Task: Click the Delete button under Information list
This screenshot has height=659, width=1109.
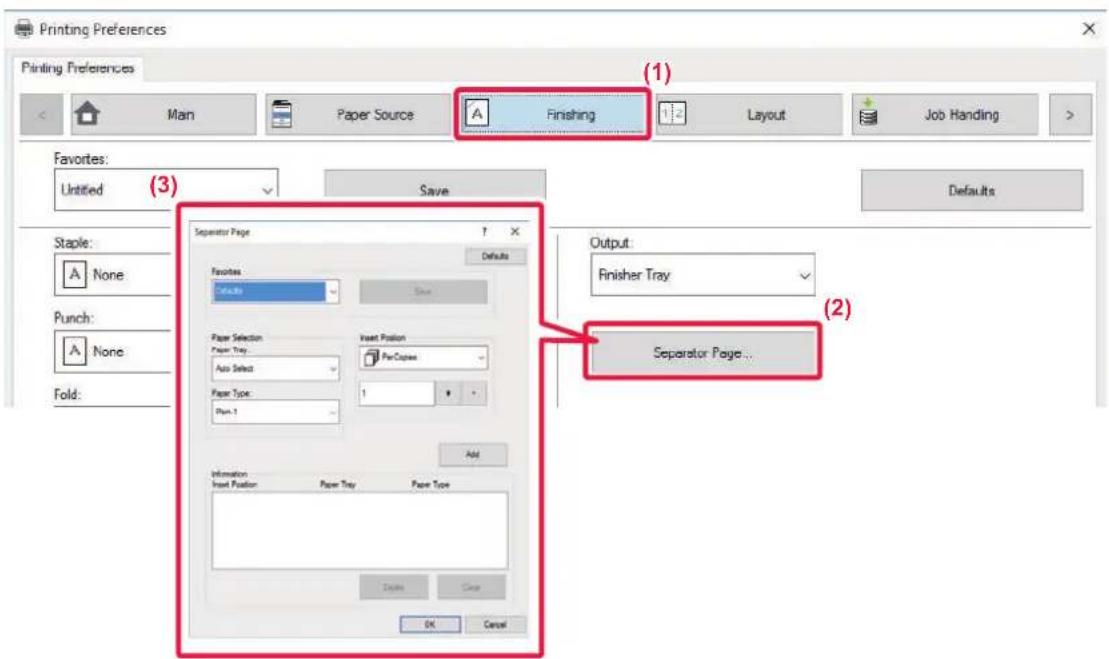Action: (393, 587)
